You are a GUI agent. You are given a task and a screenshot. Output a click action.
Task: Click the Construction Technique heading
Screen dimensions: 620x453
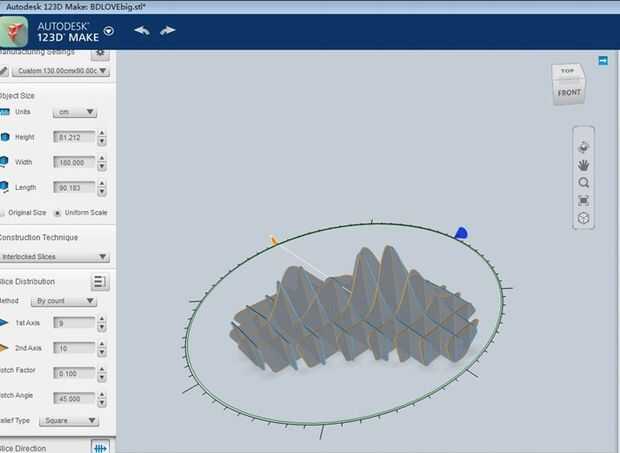[39, 238]
